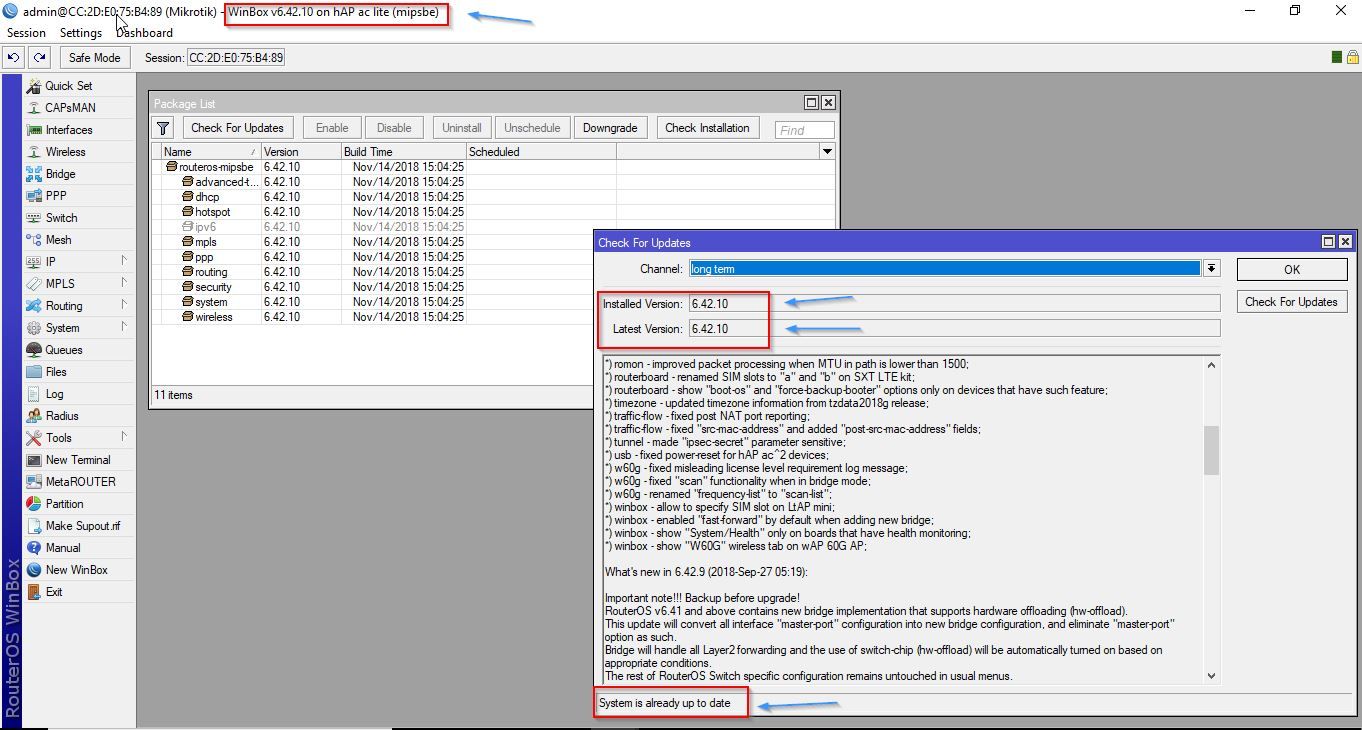Open the Session menu
This screenshot has height=730, width=1362.
26,33
